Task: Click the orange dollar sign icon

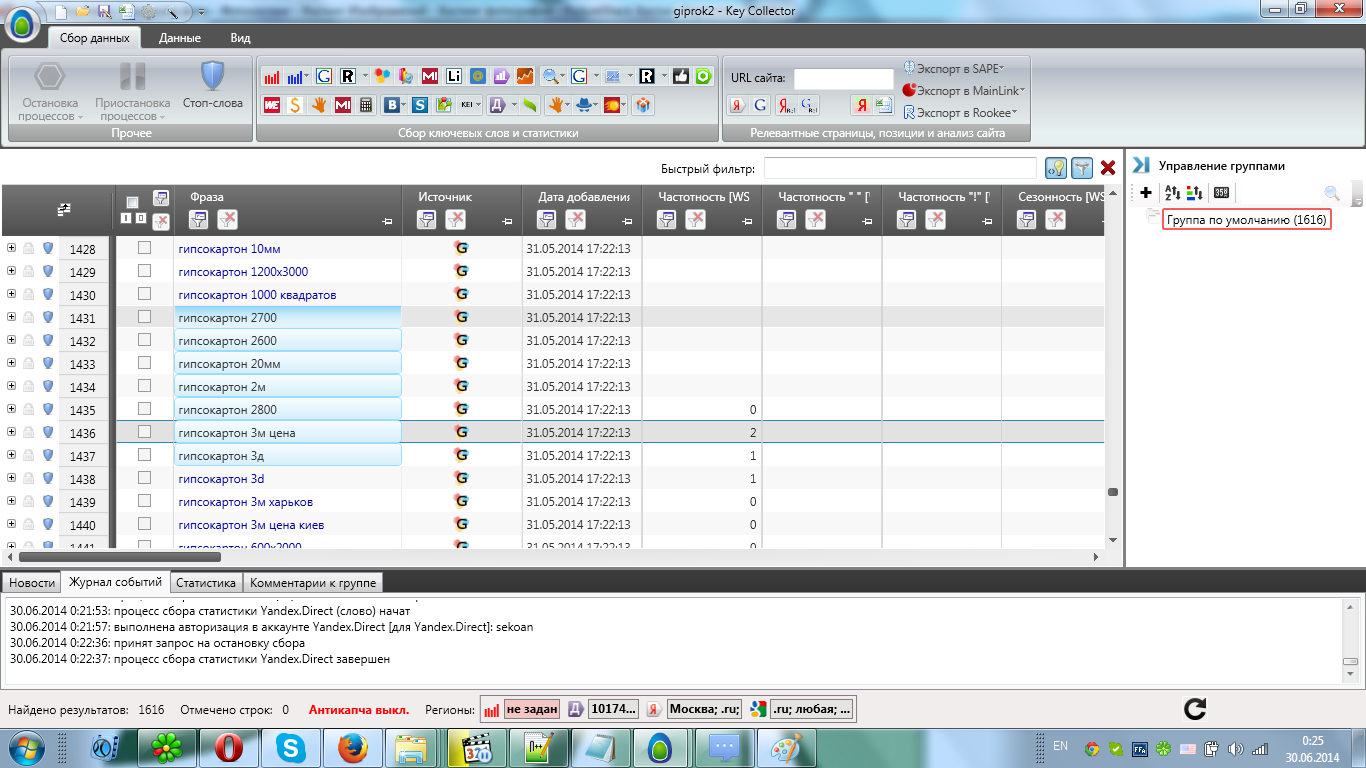Action: click(297, 104)
